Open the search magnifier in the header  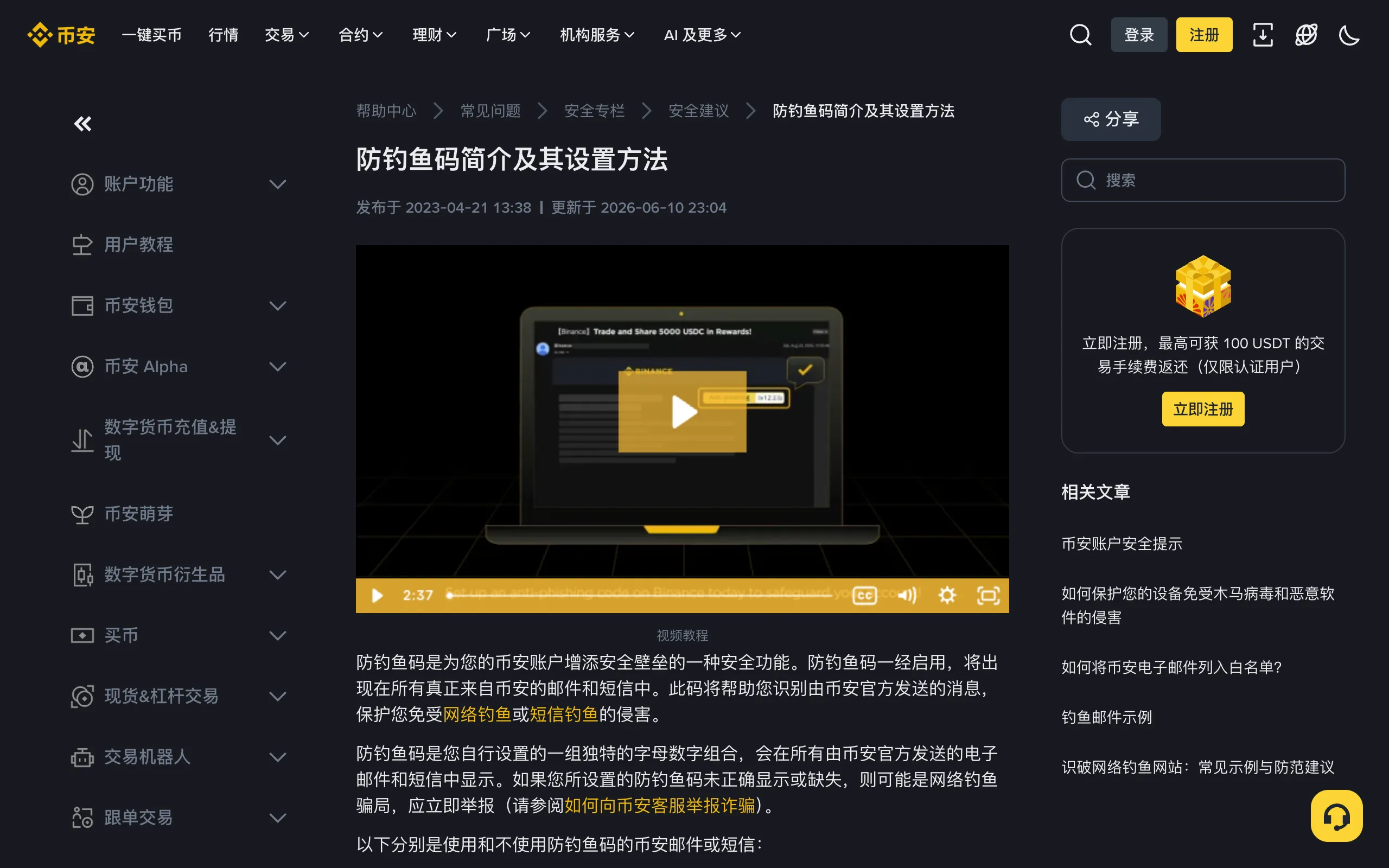pos(1080,35)
